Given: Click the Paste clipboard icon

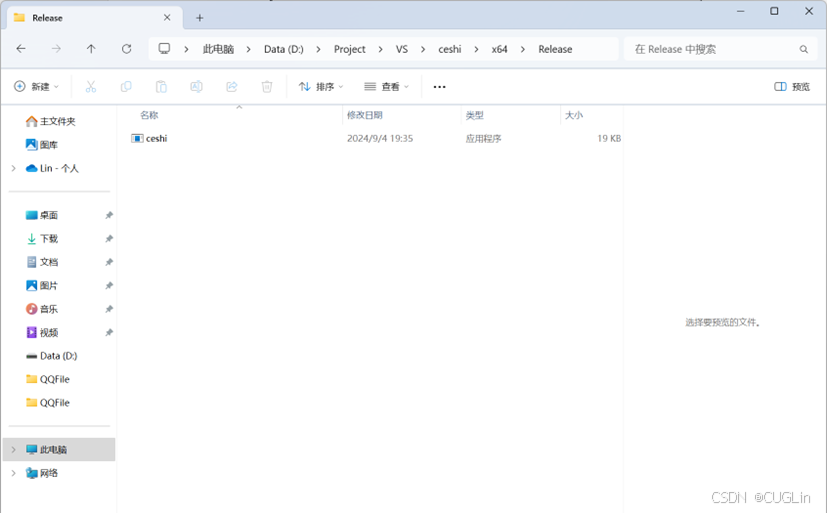Looking at the screenshot, I should click(161, 86).
